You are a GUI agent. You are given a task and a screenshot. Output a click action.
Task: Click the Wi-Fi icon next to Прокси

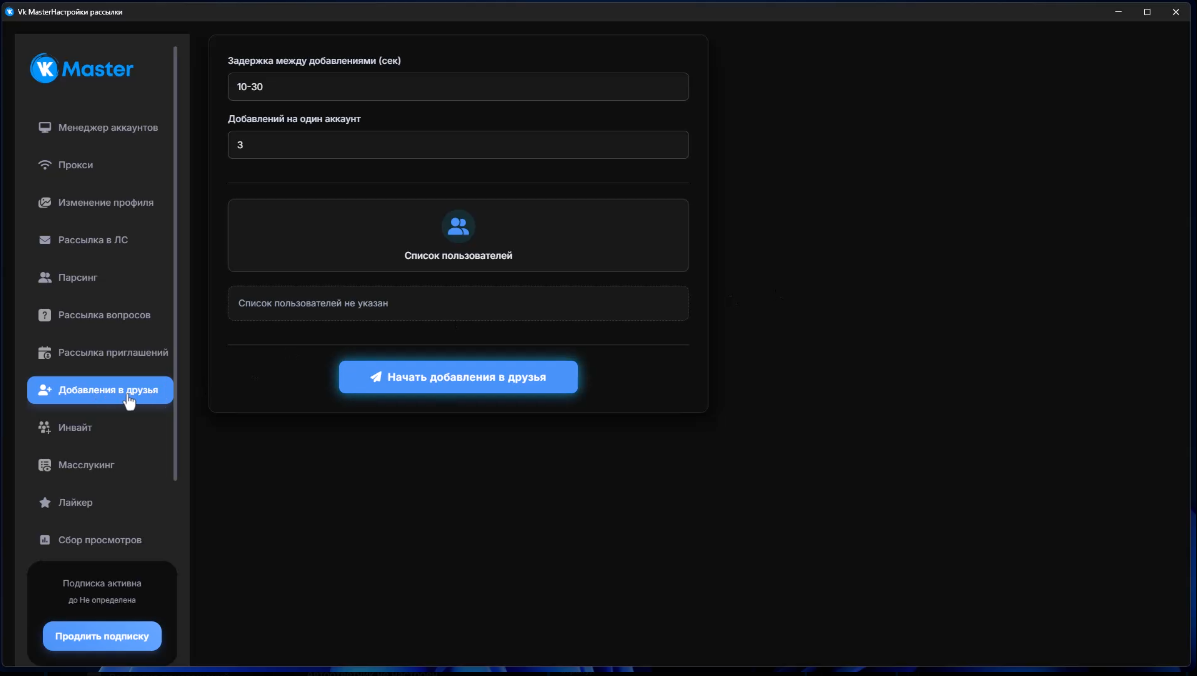44,165
